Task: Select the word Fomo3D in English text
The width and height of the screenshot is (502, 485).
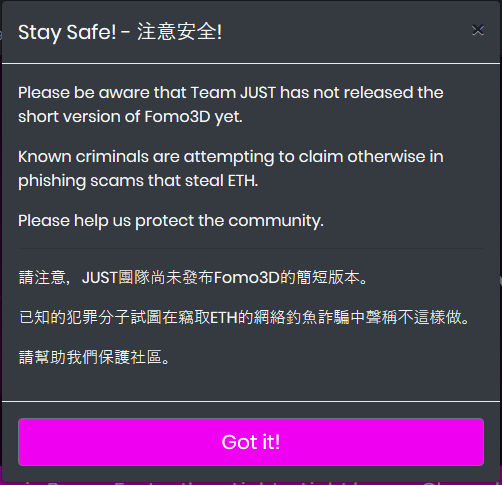Action: [177, 117]
